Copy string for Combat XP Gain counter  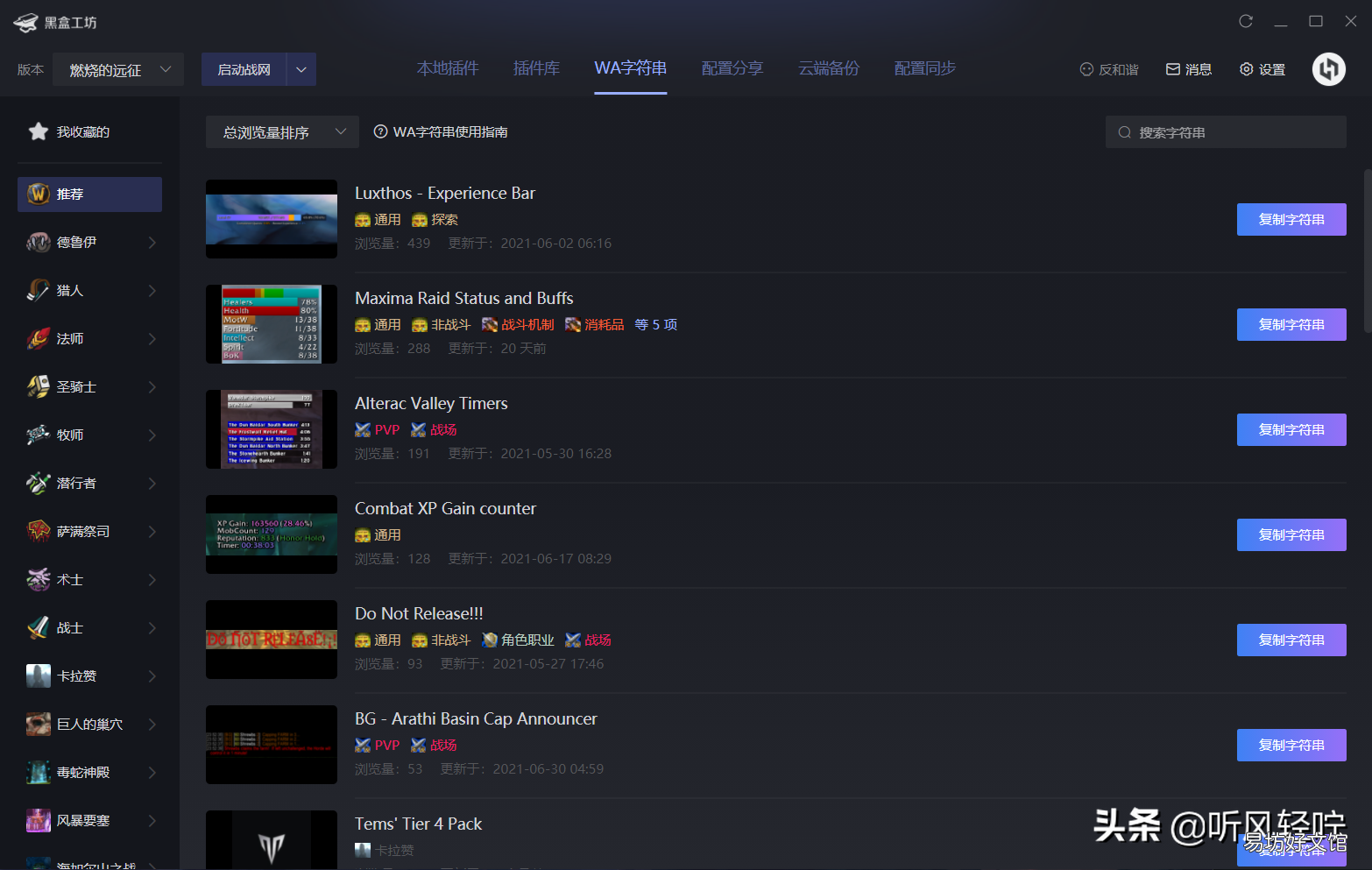[x=1291, y=534]
